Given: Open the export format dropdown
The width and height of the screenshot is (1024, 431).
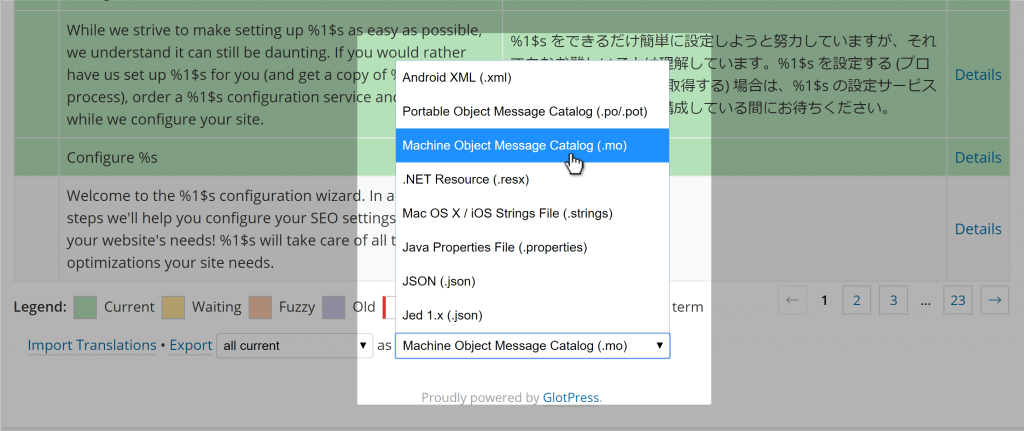Looking at the screenshot, I should [532, 346].
